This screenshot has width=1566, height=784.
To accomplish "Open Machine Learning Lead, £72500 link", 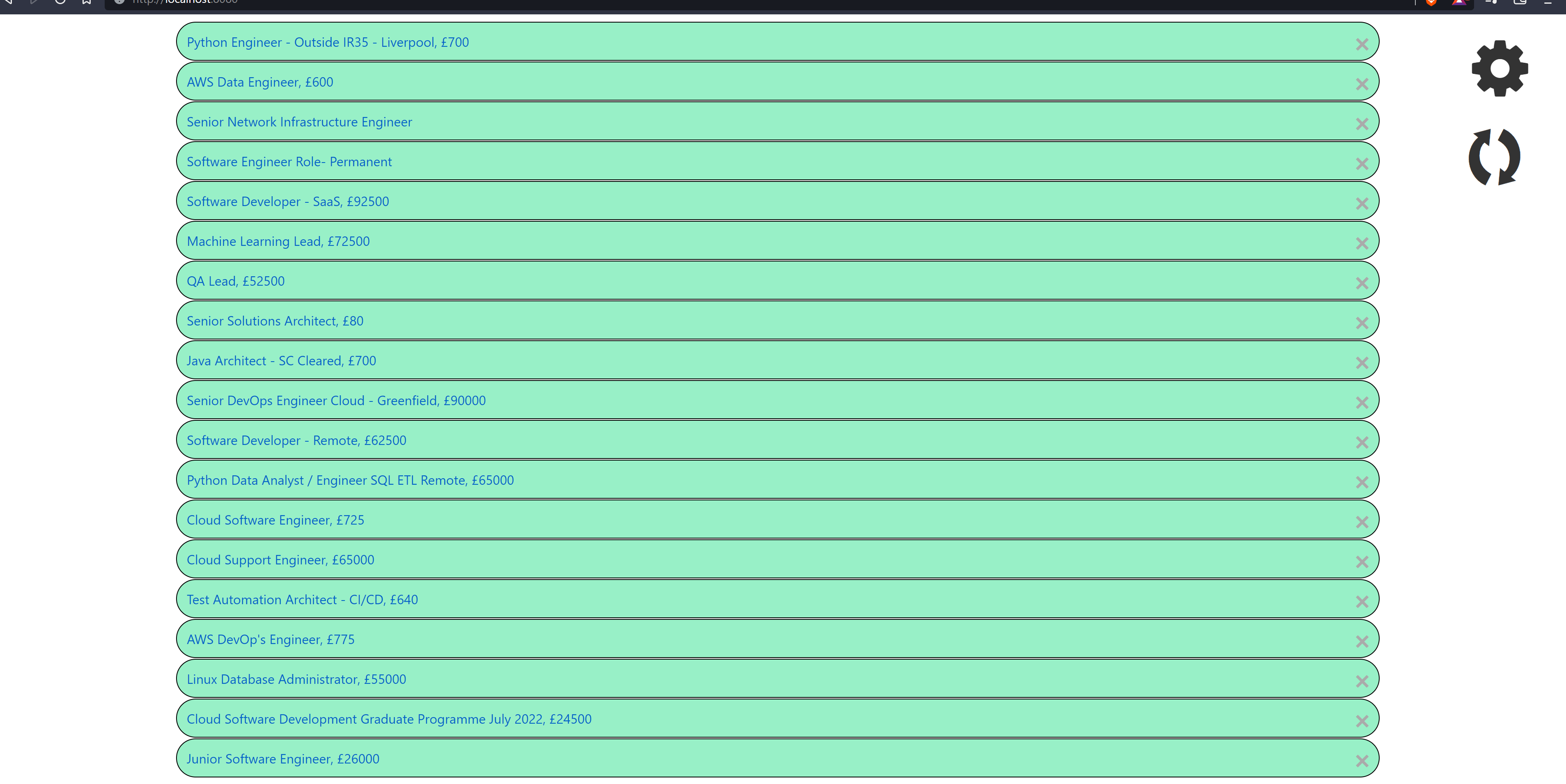I will 278,241.
